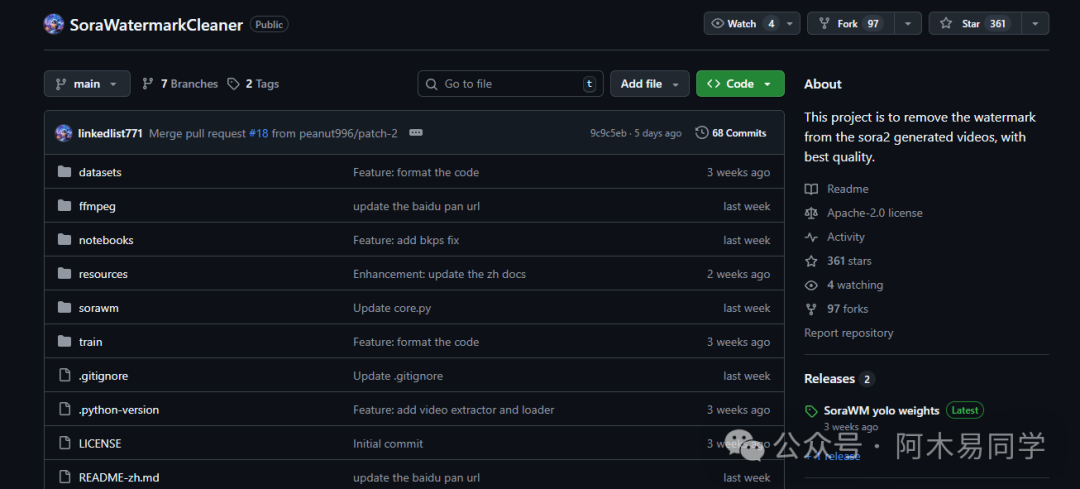Open the SoraWM yolo weights release

pos(882,410)
